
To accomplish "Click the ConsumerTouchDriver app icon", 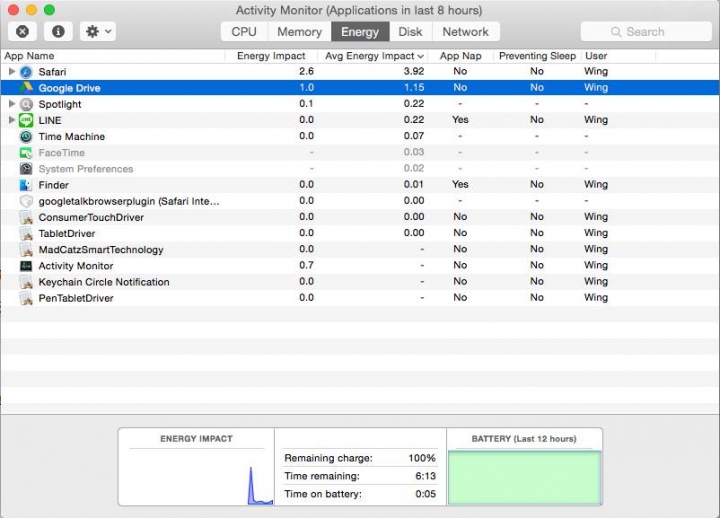I will tap(26, 217).
